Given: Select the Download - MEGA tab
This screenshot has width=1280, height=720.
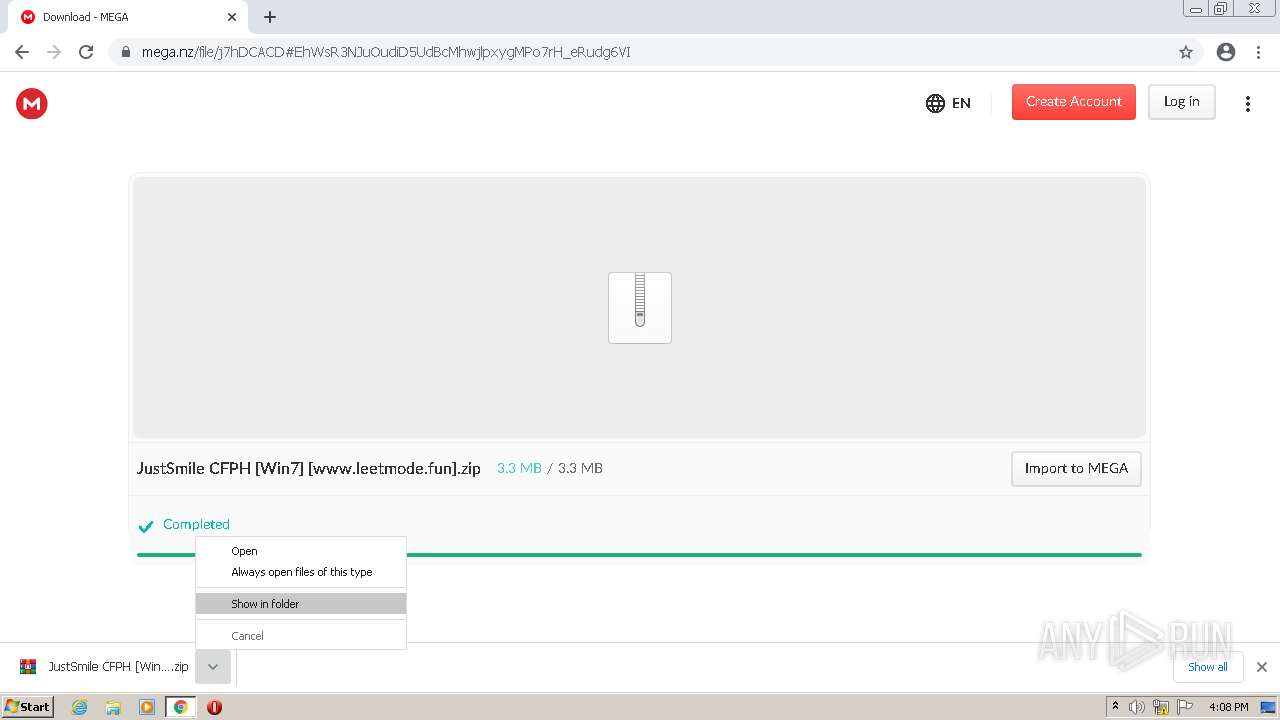Looking at the screenshot, I should point(128,17).
